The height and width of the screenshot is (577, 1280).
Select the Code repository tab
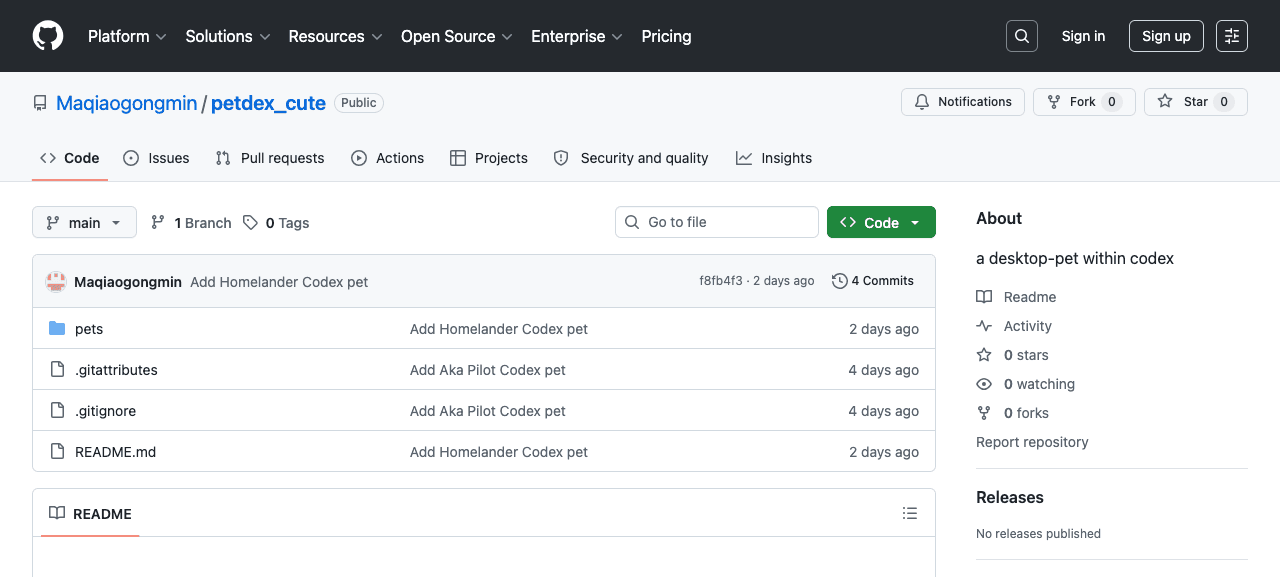tap(70, 158)
